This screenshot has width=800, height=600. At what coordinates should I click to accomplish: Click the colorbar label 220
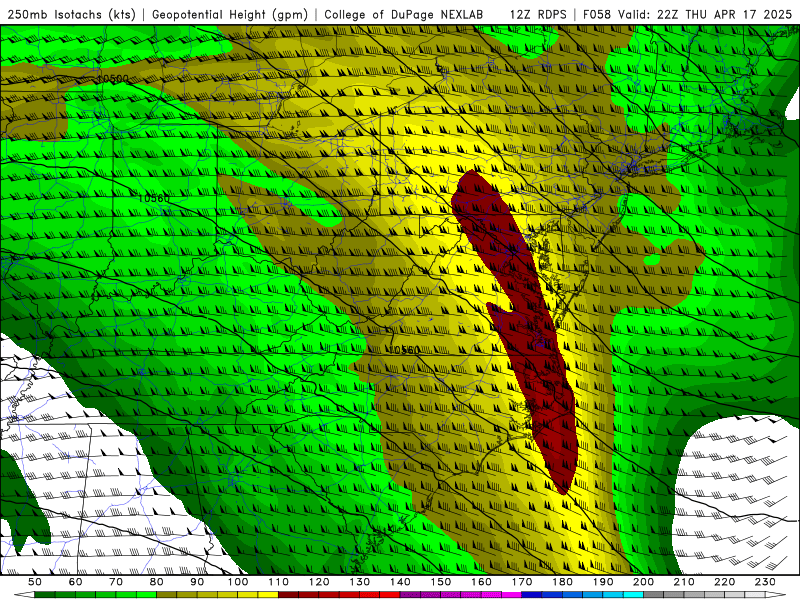(x=725, y=582)
